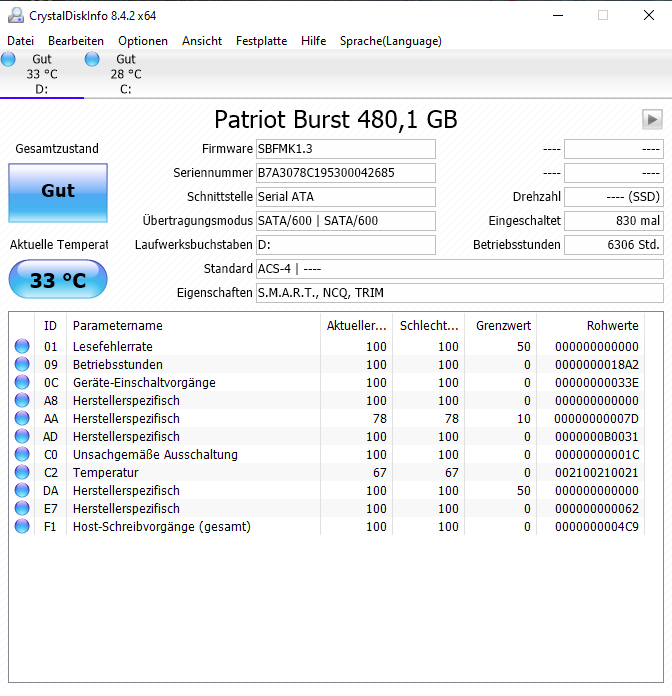This screenshot has width=672, height=696.
Task: Click the Firmware field SBFMK1.3
Action: coord(346,149)
